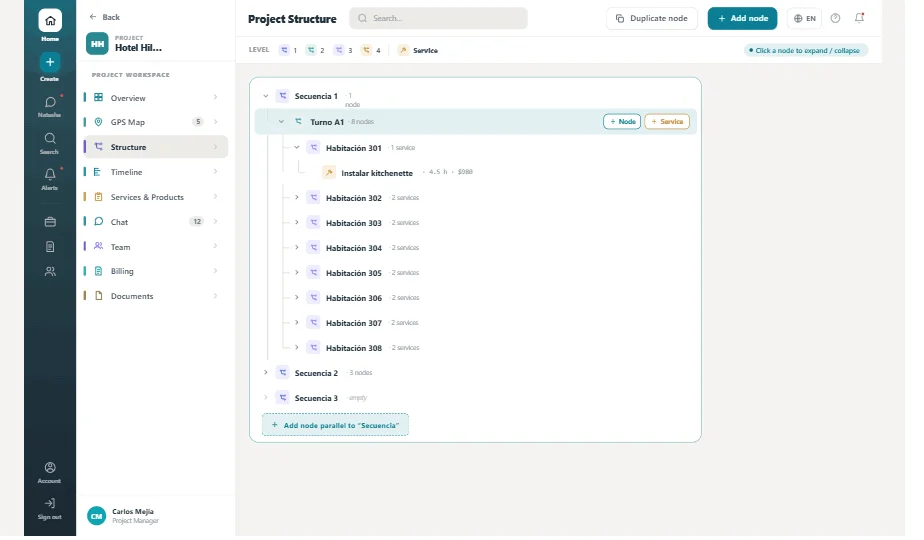This screenshot has width=924, height=540.
Task: Click the CM user avatar
Action: [97, 516]
